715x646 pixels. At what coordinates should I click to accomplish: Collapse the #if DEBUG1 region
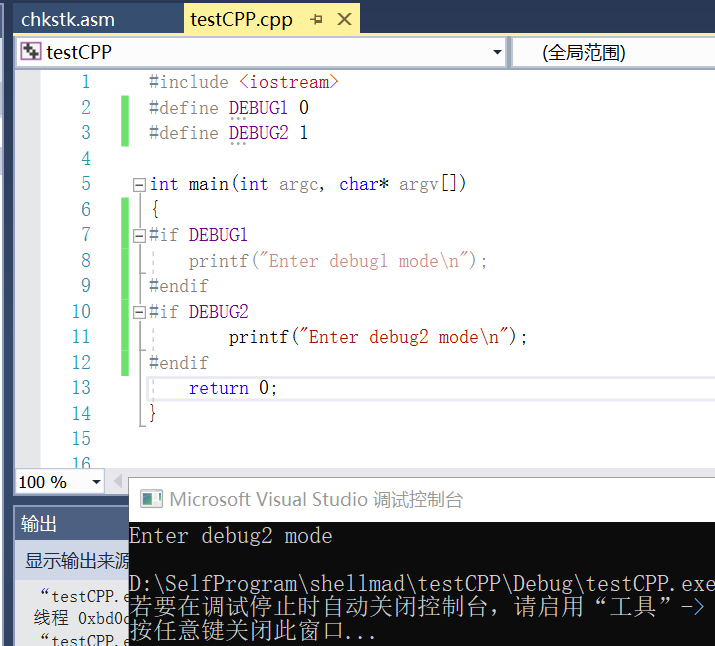click(x=139, y=236)
